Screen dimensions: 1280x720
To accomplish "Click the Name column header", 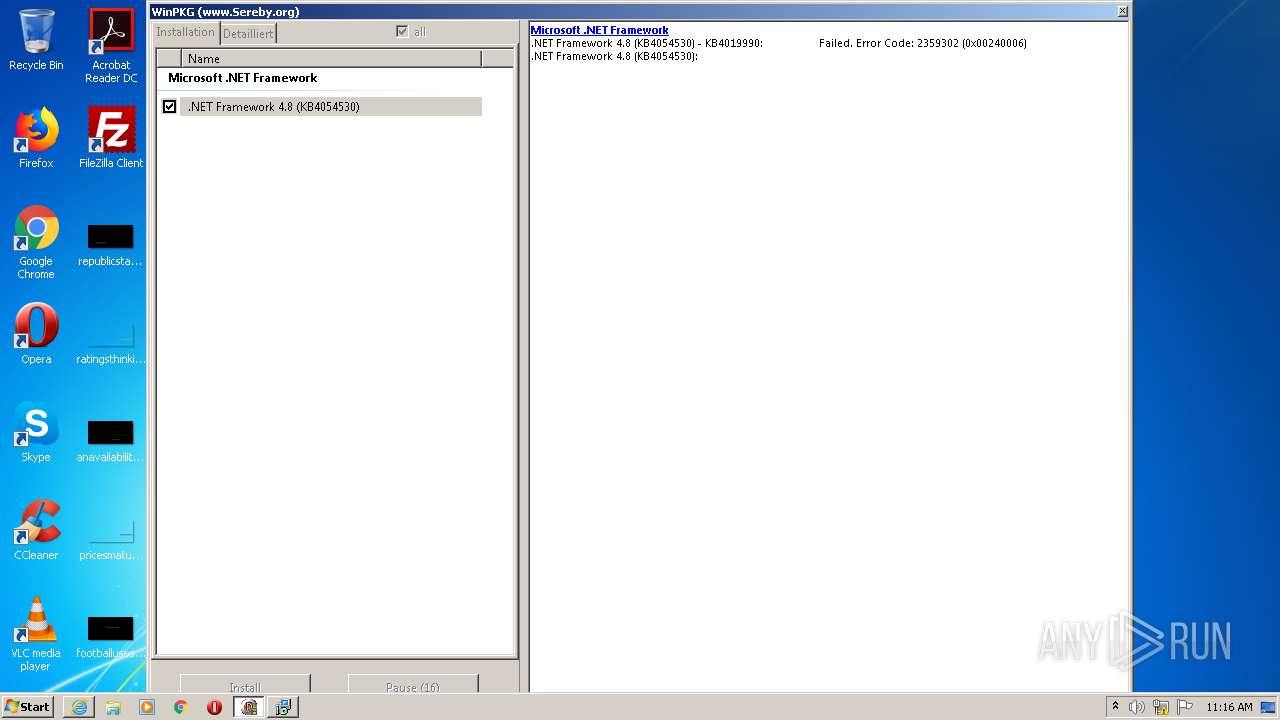I will click(x=331, y=59).
